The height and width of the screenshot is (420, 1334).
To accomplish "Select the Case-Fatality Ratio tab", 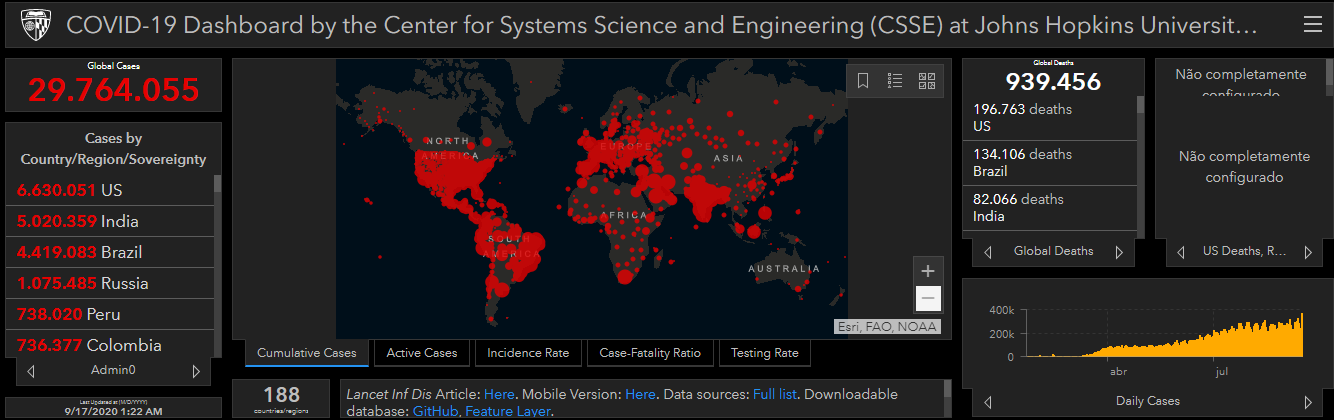I will point(650,353).
